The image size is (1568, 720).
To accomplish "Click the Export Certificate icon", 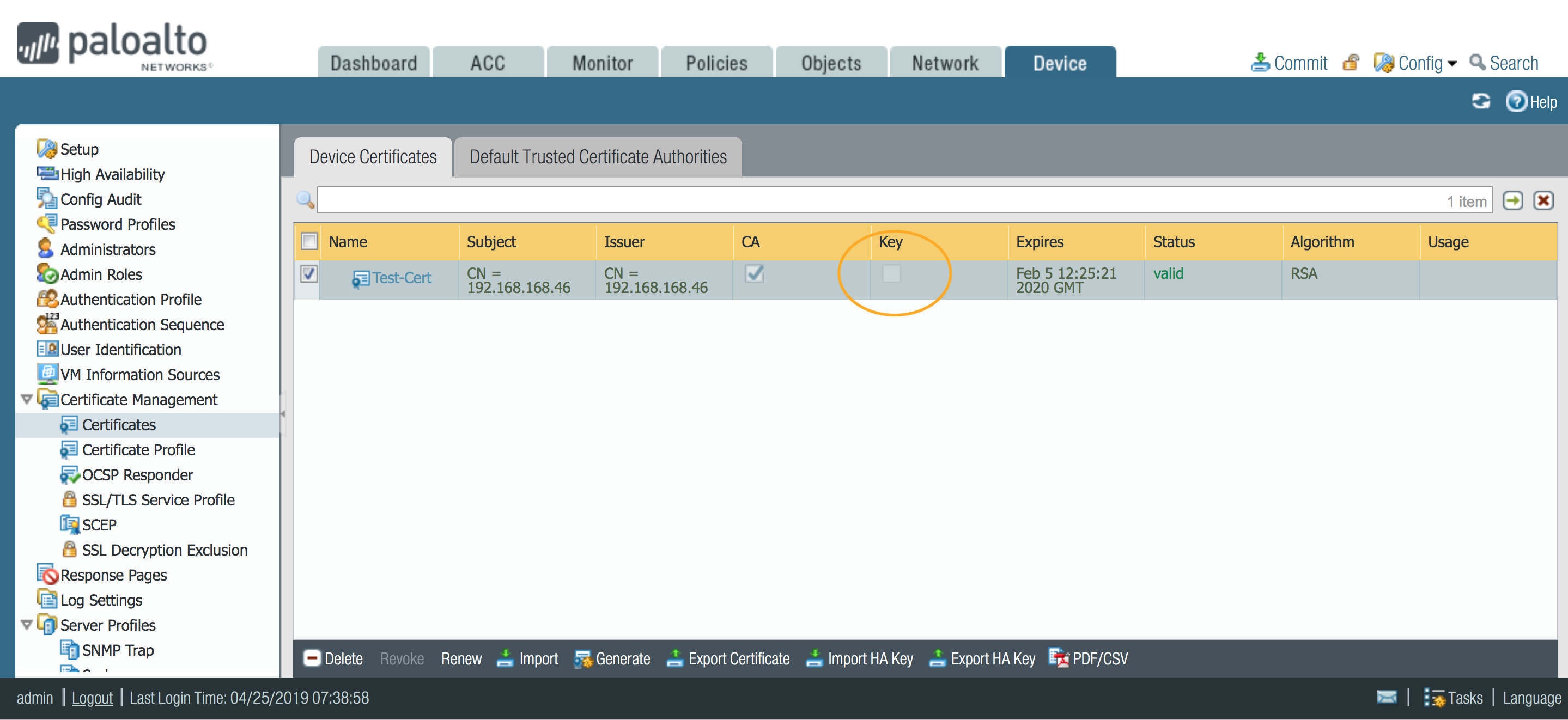I will 674,658.
